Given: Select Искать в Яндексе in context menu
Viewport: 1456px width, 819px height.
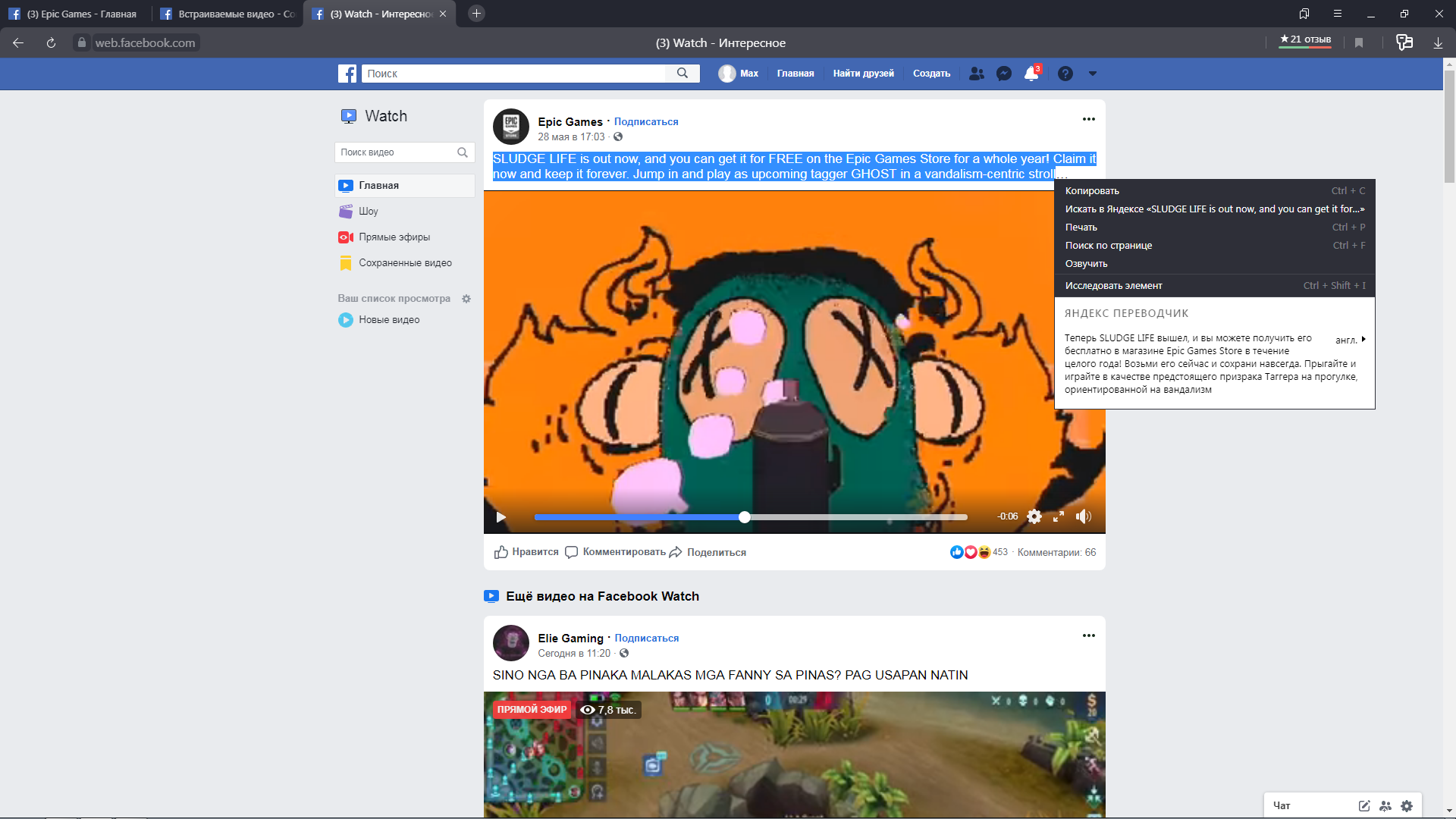Looking at the screenshot, I should pos(1215,209).
